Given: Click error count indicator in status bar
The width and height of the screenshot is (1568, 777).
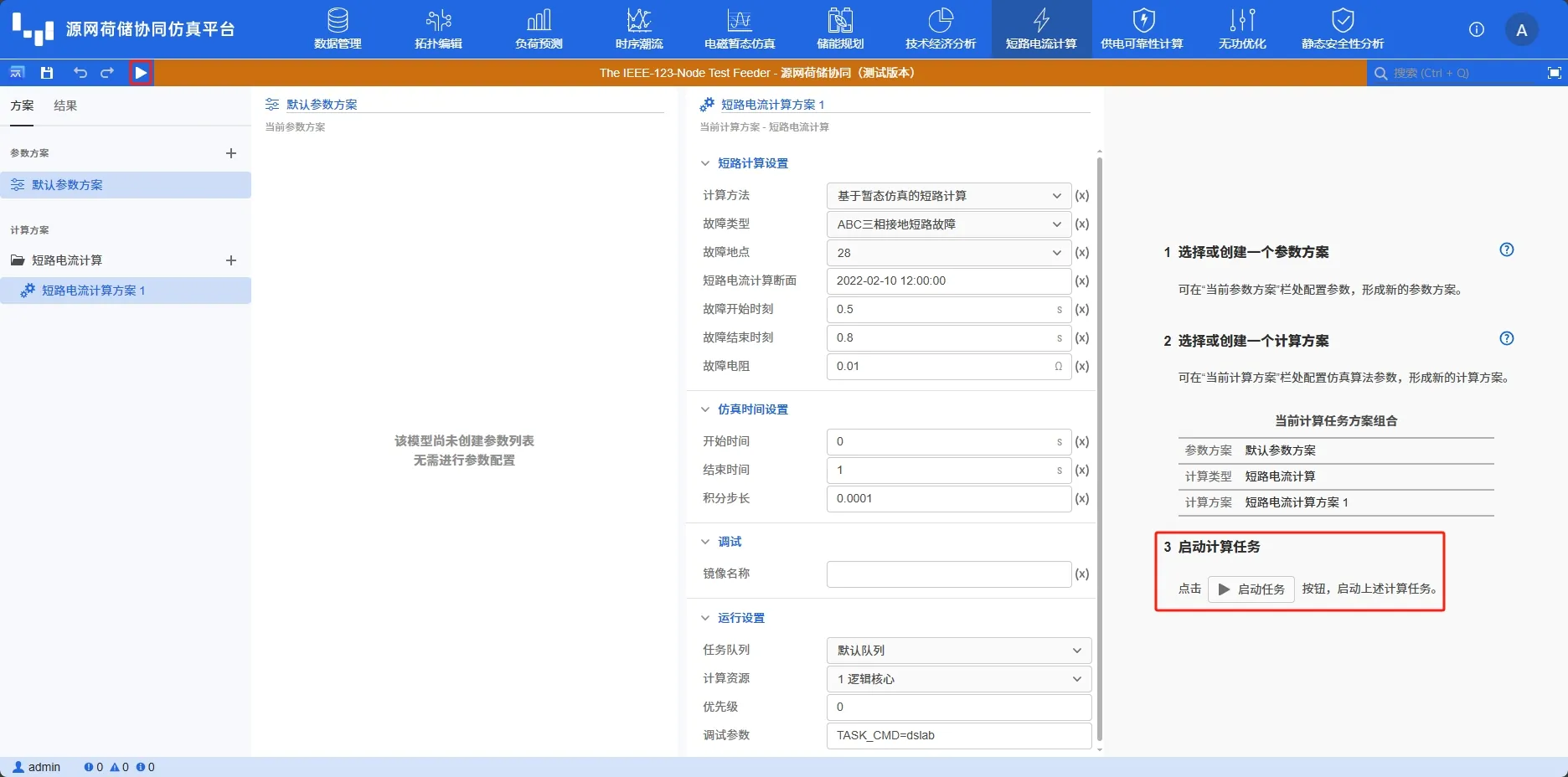Looking at the screenshot, I should (94, 767).
